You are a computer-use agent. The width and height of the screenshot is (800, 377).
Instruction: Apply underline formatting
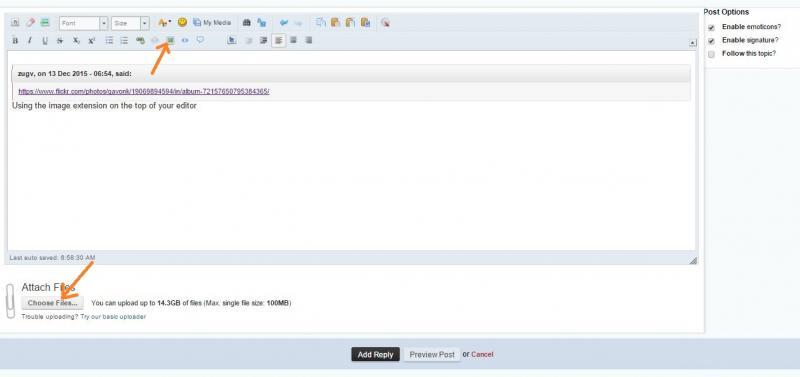tap(45, 41)
